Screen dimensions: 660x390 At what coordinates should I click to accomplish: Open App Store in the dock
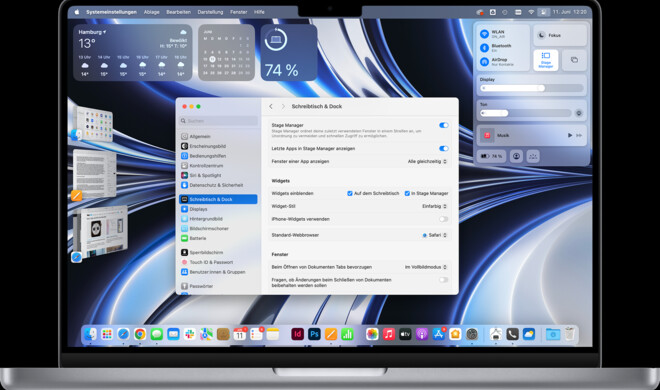[x=438, y=334]
